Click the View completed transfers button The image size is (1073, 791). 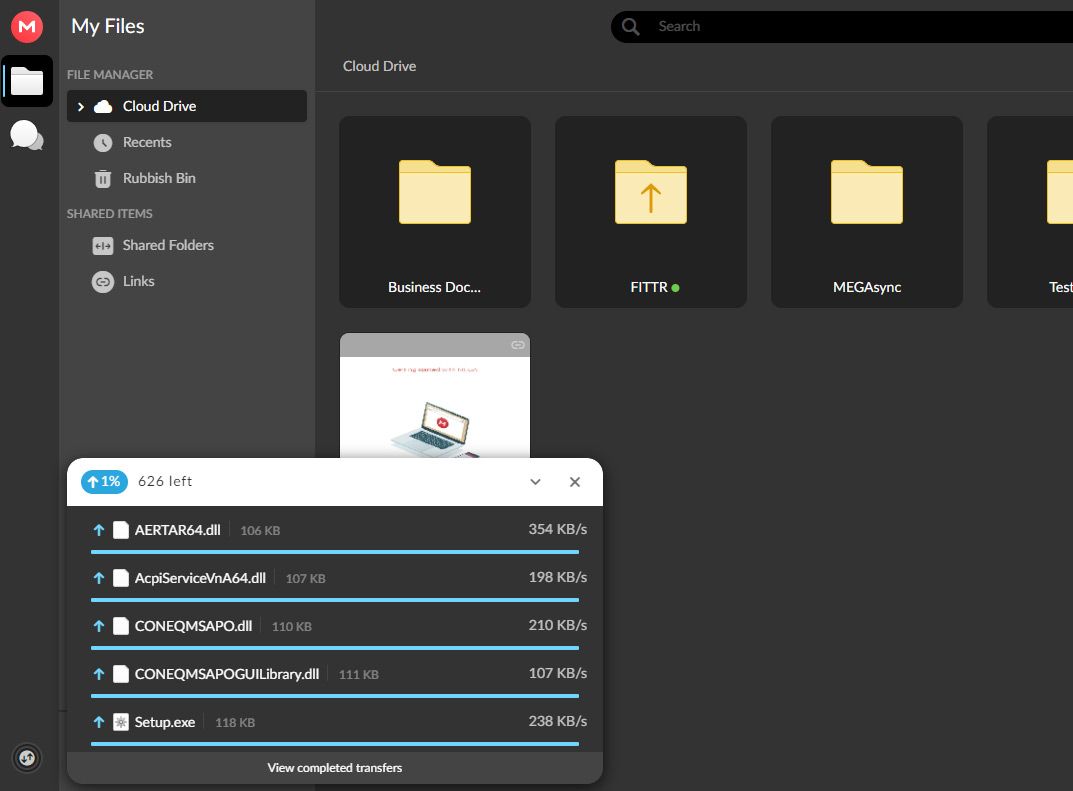(x=334, y=767)
